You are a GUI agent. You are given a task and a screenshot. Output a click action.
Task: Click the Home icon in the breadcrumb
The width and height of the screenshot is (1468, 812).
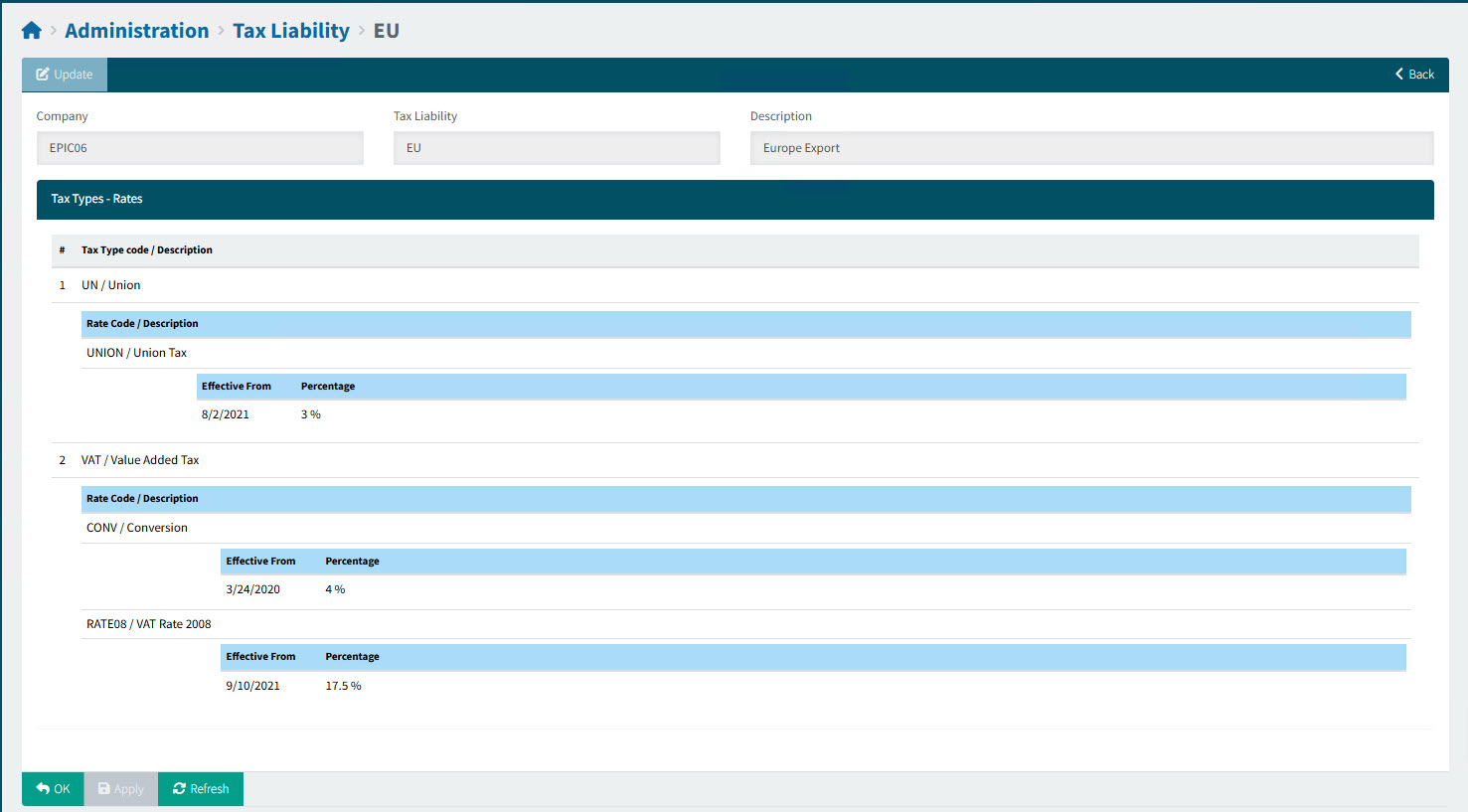pos(31,29)
